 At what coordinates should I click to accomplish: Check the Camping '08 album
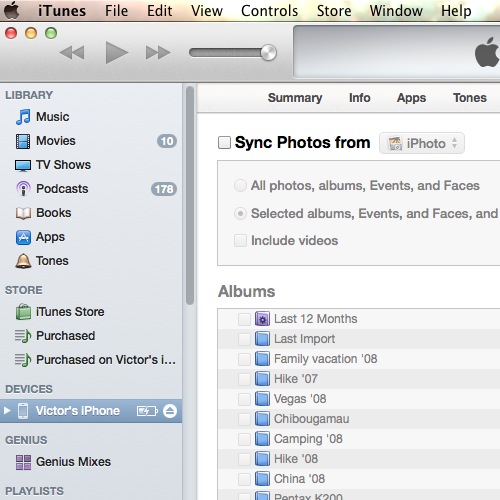(244, 439)
